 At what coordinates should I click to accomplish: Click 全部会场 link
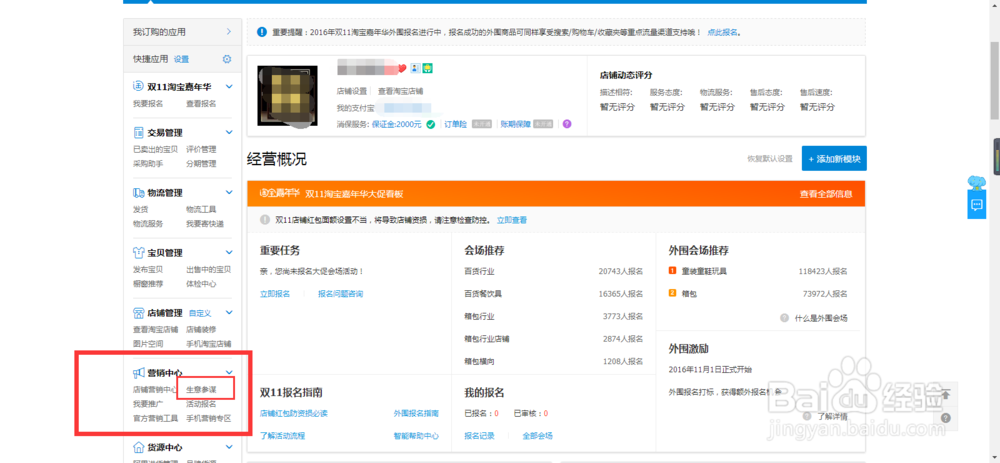pos(538,436)
